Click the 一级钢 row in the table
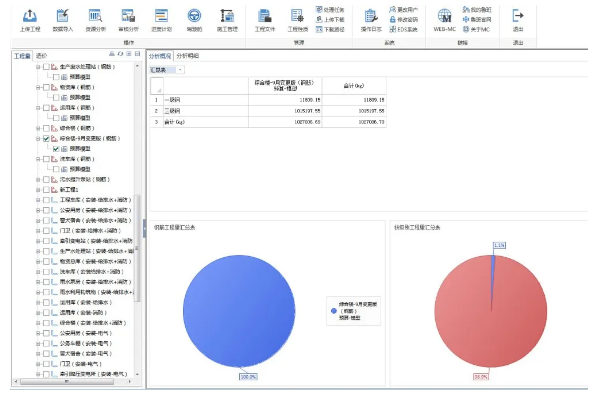The height and width of the screenshot is (401, 602). tap(268, 100)
